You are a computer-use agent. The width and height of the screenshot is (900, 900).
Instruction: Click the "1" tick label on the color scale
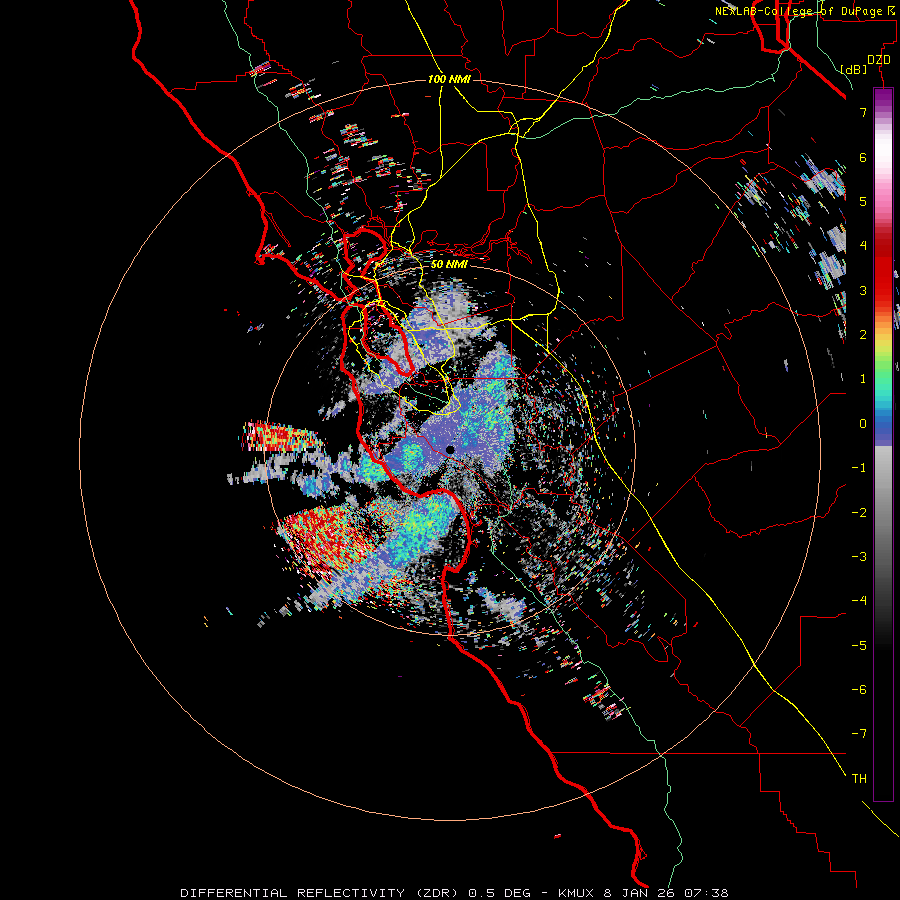863,379
